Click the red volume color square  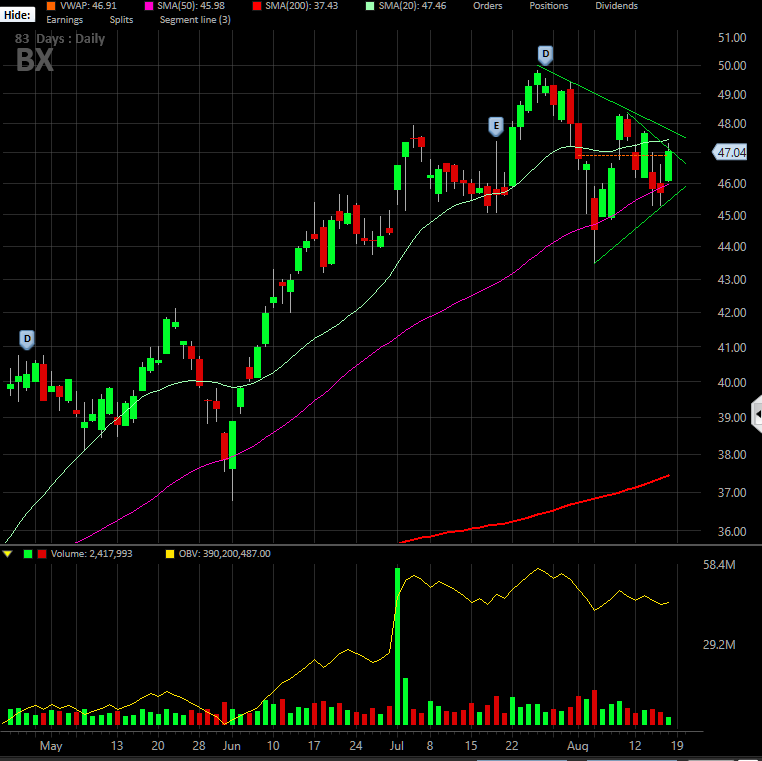coord(42,553)
